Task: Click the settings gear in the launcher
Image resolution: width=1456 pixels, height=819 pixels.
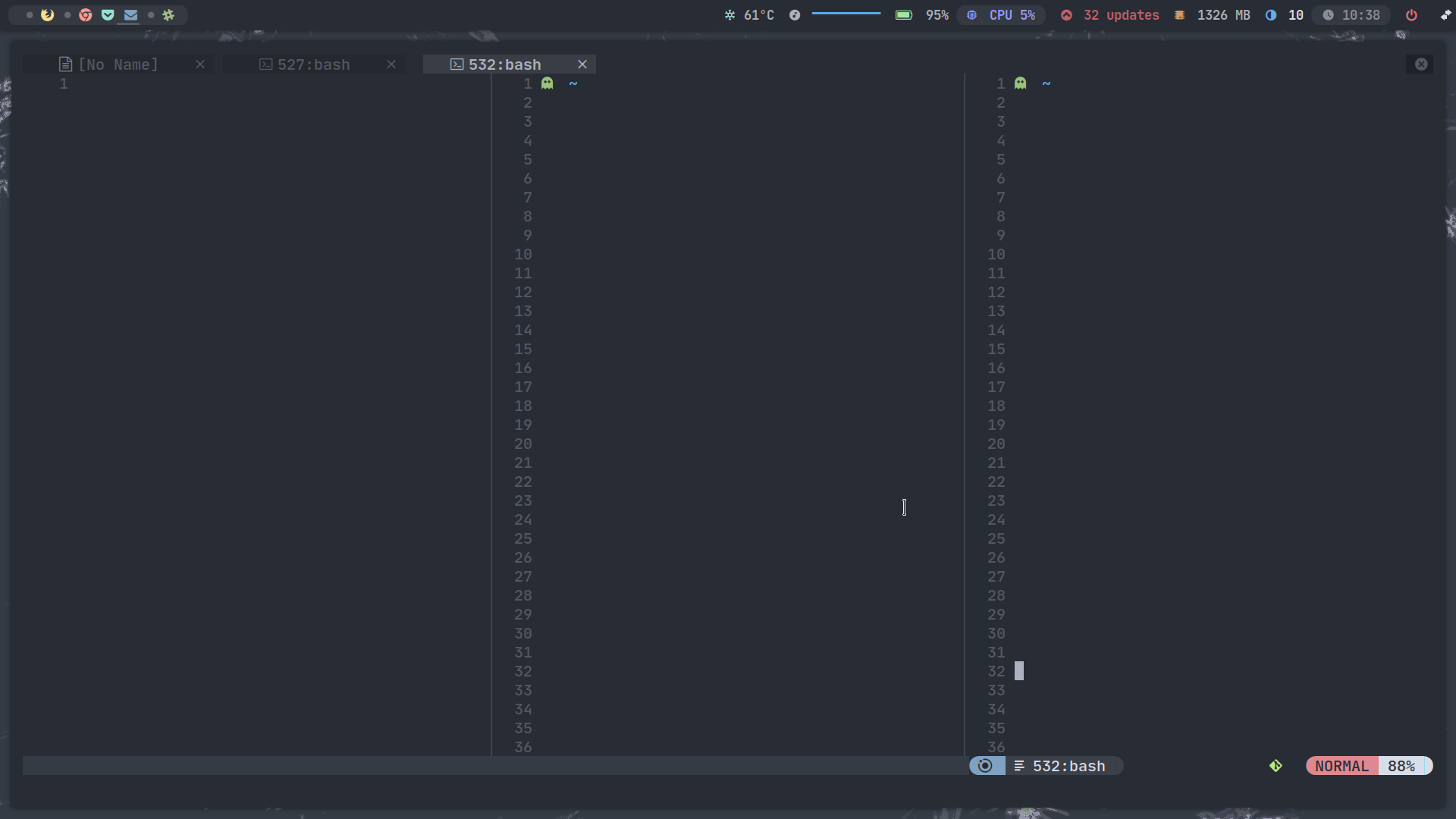Action: tap(168, 15)
